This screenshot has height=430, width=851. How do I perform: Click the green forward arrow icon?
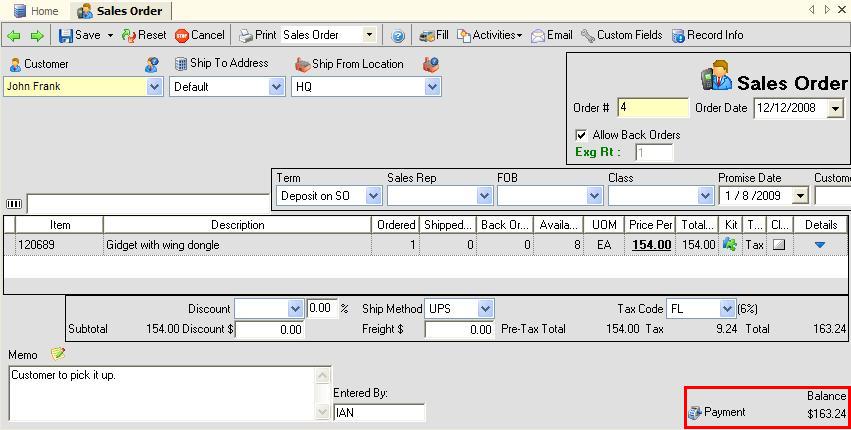pyautogui.click(x=37, y=35)
